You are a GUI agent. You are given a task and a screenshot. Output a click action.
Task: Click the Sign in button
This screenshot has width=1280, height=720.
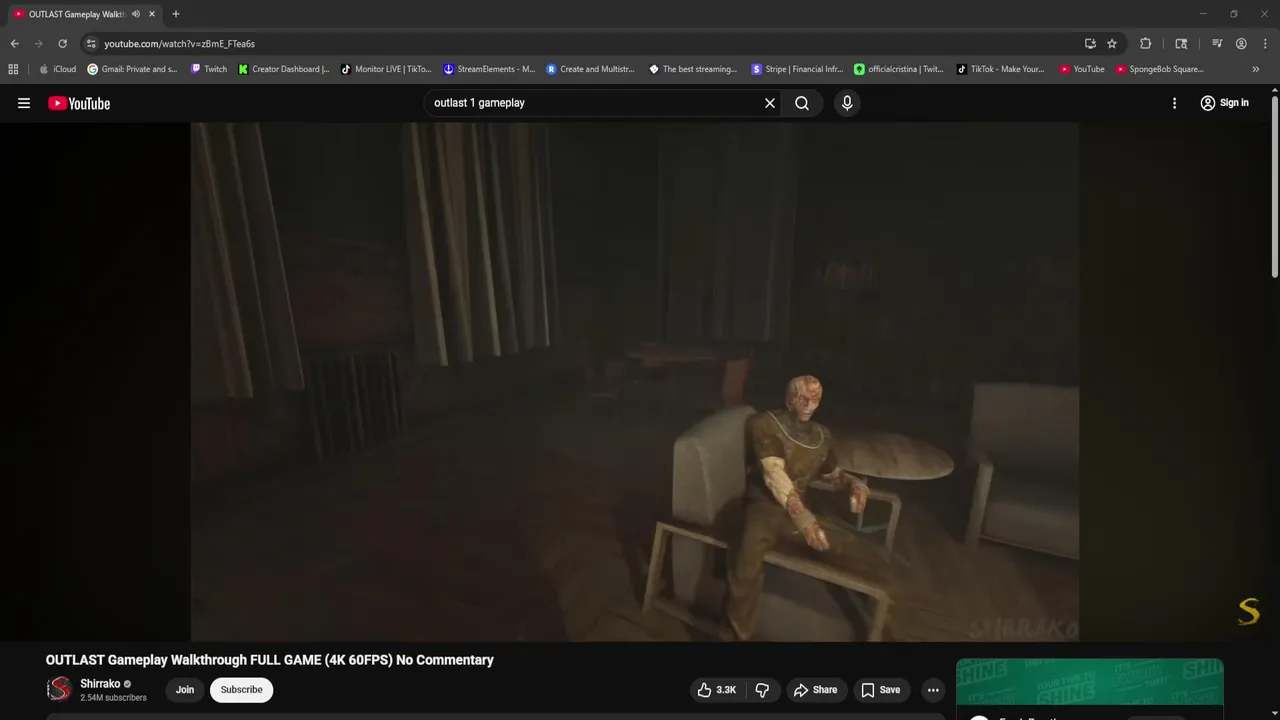[1224, 103]
